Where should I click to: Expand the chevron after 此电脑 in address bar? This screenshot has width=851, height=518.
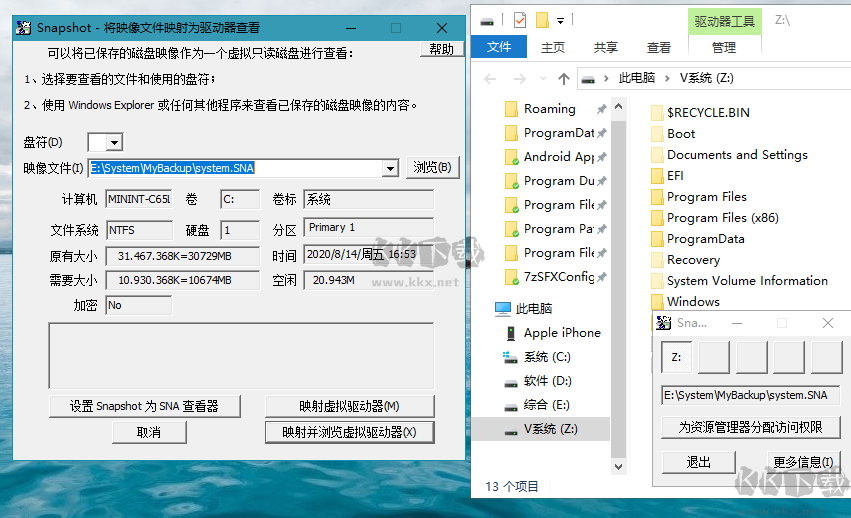tap(668, 79)
